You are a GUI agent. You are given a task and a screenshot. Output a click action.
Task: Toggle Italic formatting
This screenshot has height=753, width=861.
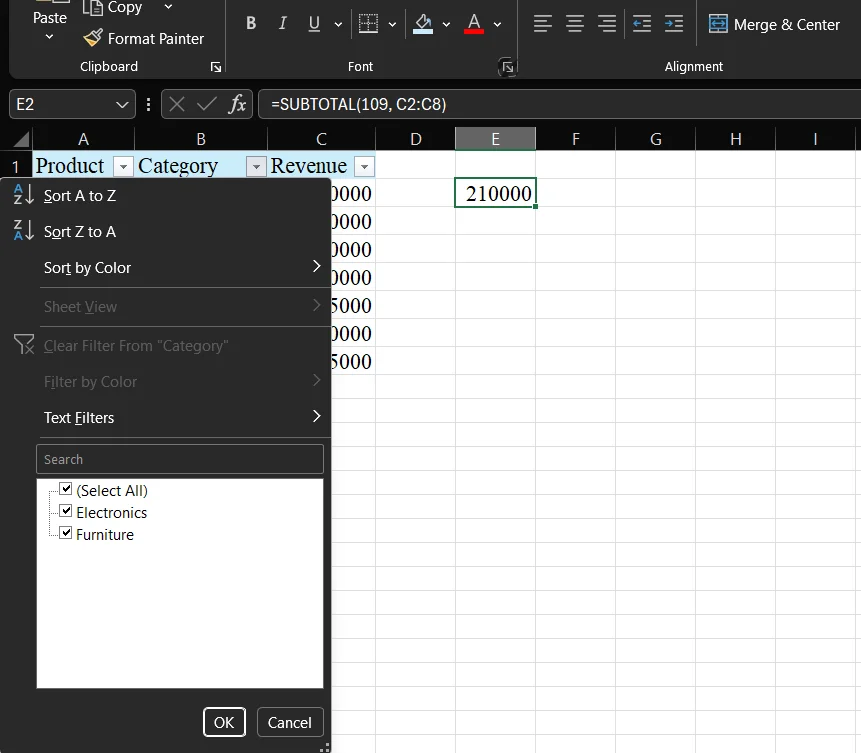(282, 23)
